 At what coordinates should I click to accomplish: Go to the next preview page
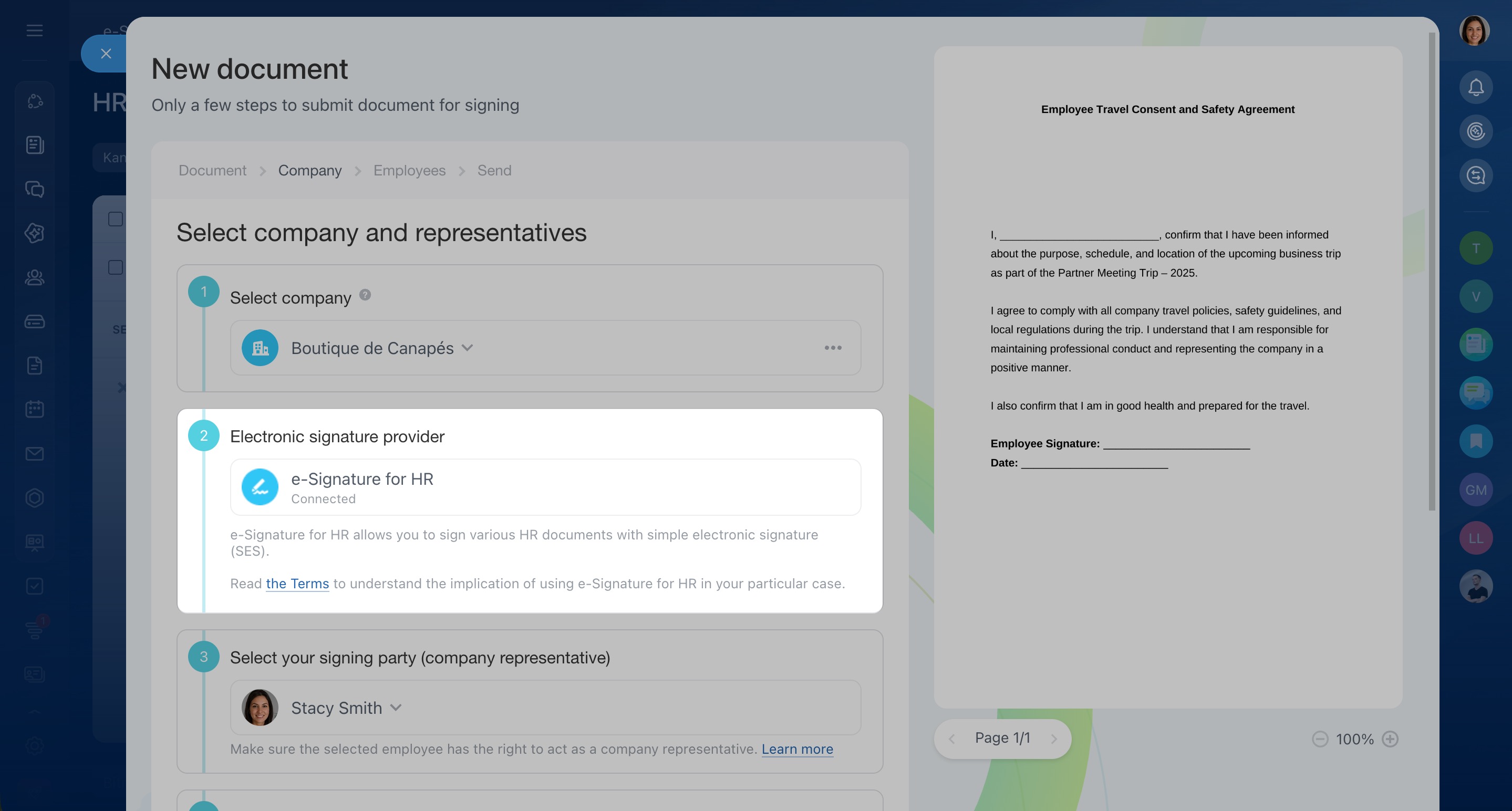tap(1053, 739)
